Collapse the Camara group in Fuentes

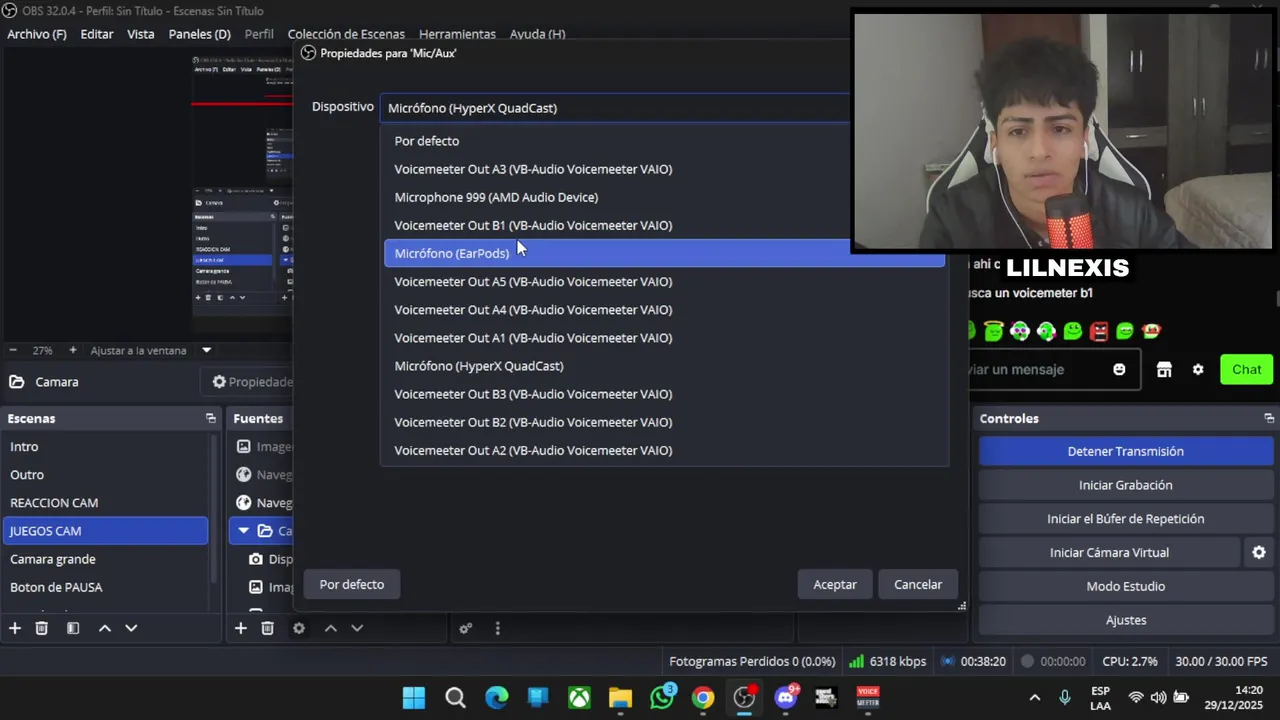[243, 531]
